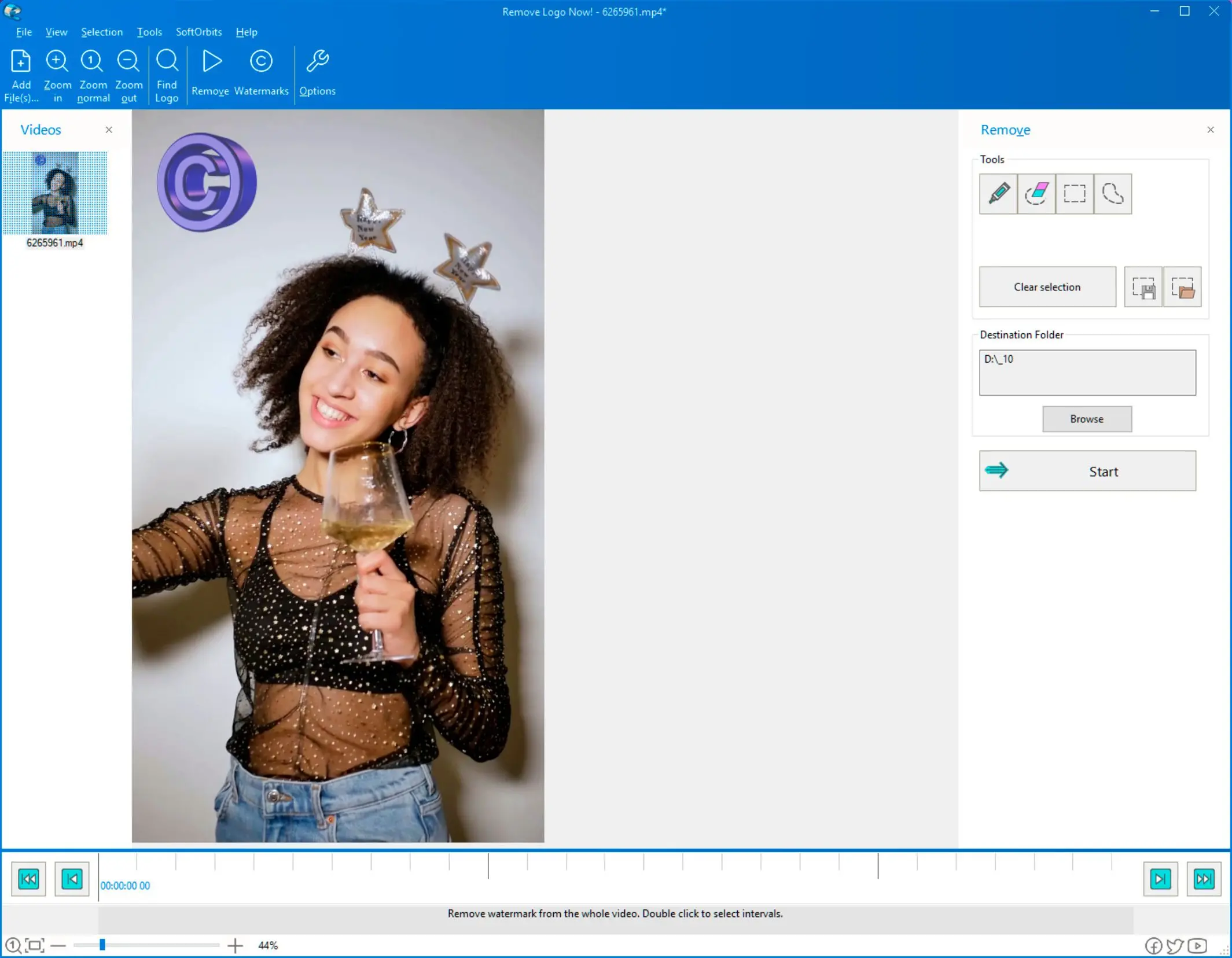
Task: Open the Selection menu in menu bar
Action: coord(101,32)
